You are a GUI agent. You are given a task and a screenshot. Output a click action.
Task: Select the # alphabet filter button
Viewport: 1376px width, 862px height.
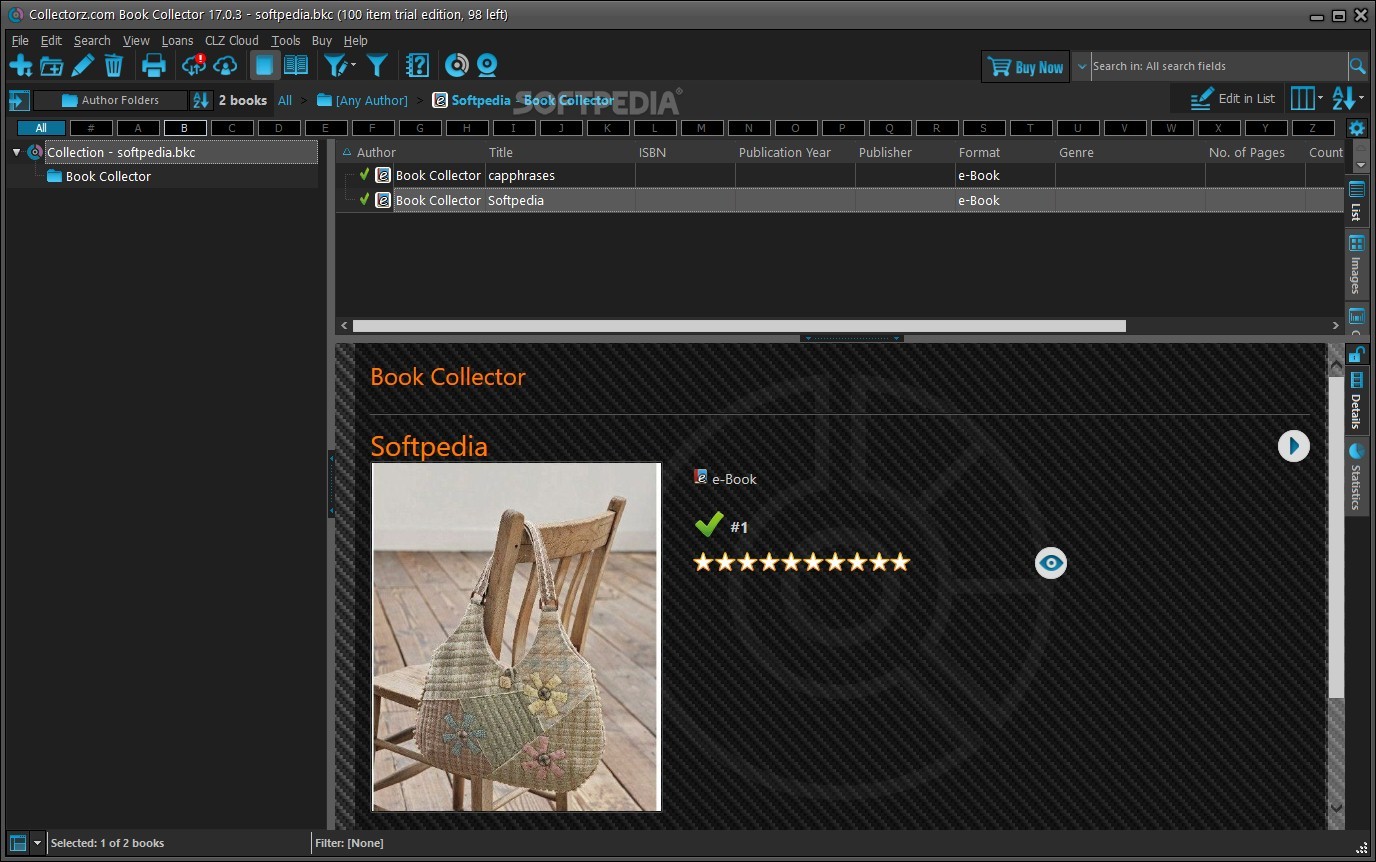pyautogui.click(x=91, y=128)
